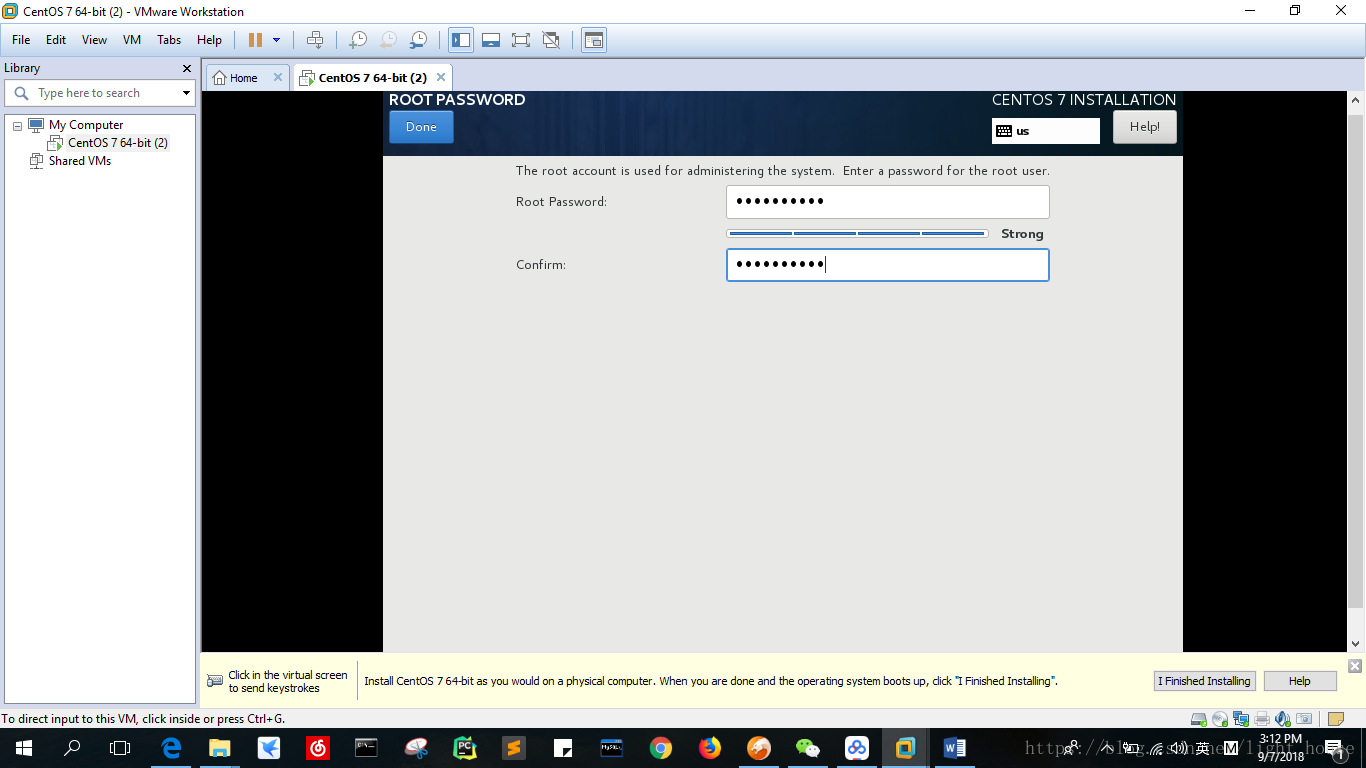Select CentOS 7 64-bit (2) in library tree
1366x768 pixels.
(x=117, y=143)
